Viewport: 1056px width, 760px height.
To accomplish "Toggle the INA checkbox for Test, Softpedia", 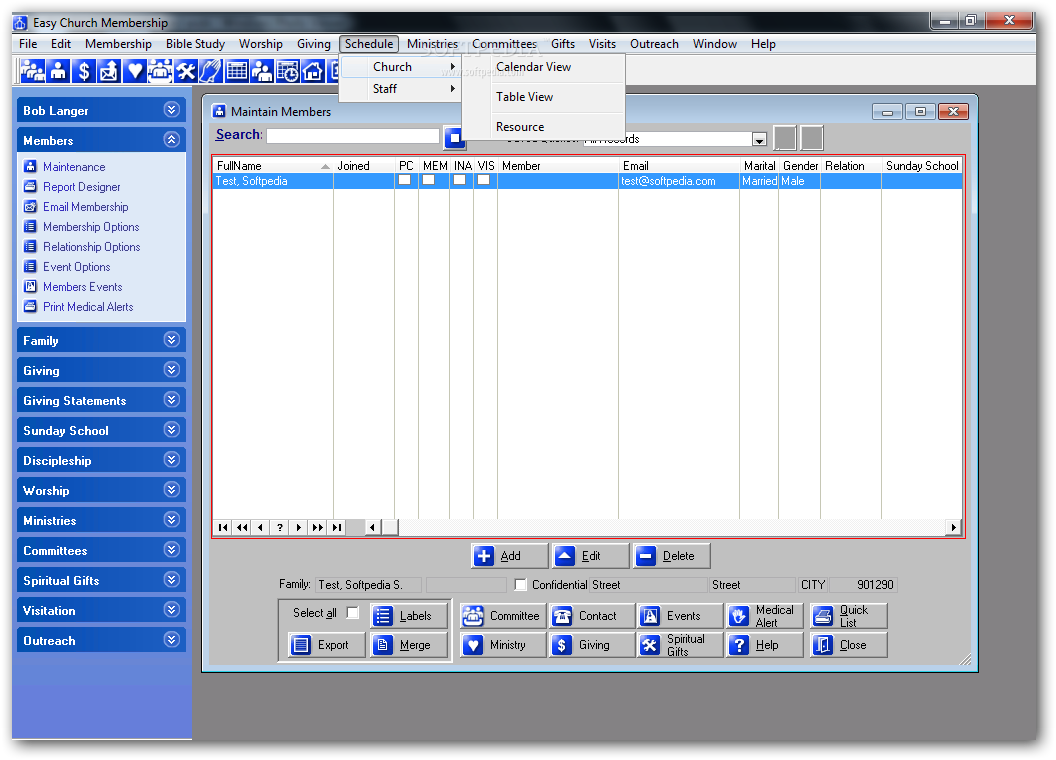I will tap(459, 180).
